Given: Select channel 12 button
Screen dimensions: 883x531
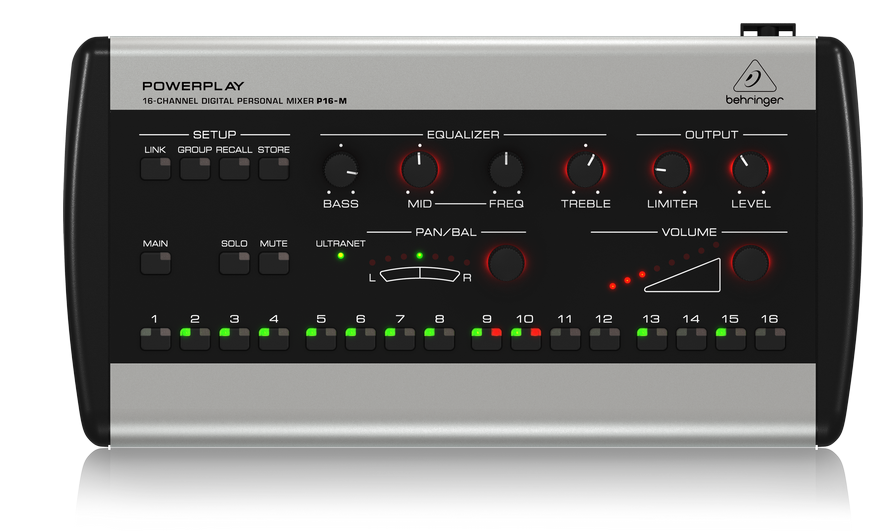Looking at the screenshot, I should point(604,340).
